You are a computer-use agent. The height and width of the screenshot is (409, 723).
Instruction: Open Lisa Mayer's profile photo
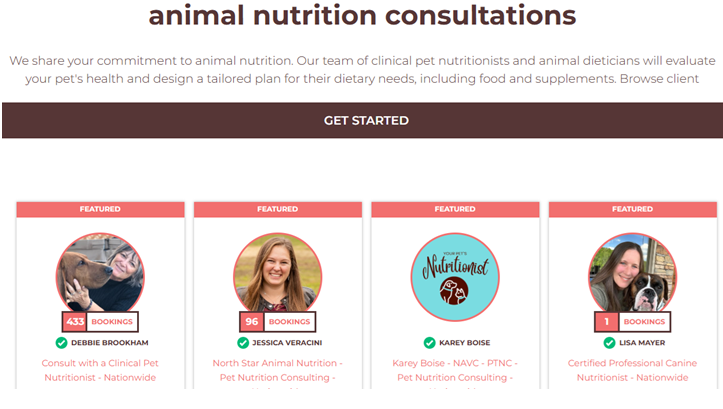pos(632,272)
